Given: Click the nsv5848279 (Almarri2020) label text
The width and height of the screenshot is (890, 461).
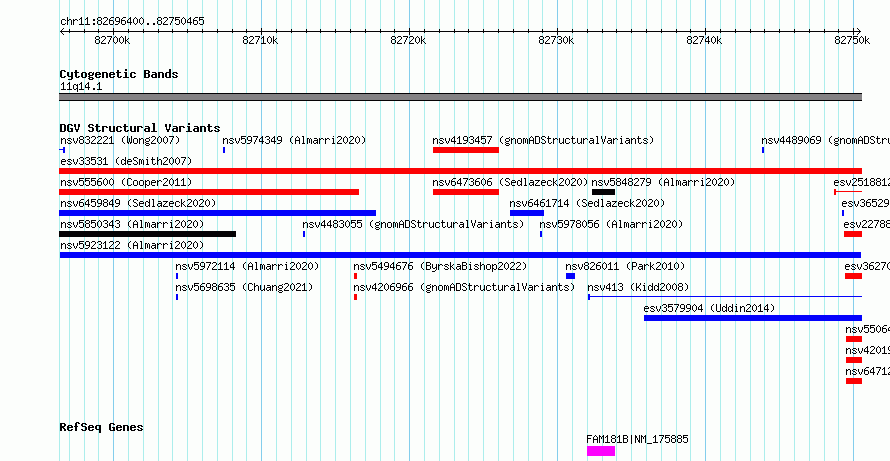Looking at the screenshot, I should [x=664, y=182].
